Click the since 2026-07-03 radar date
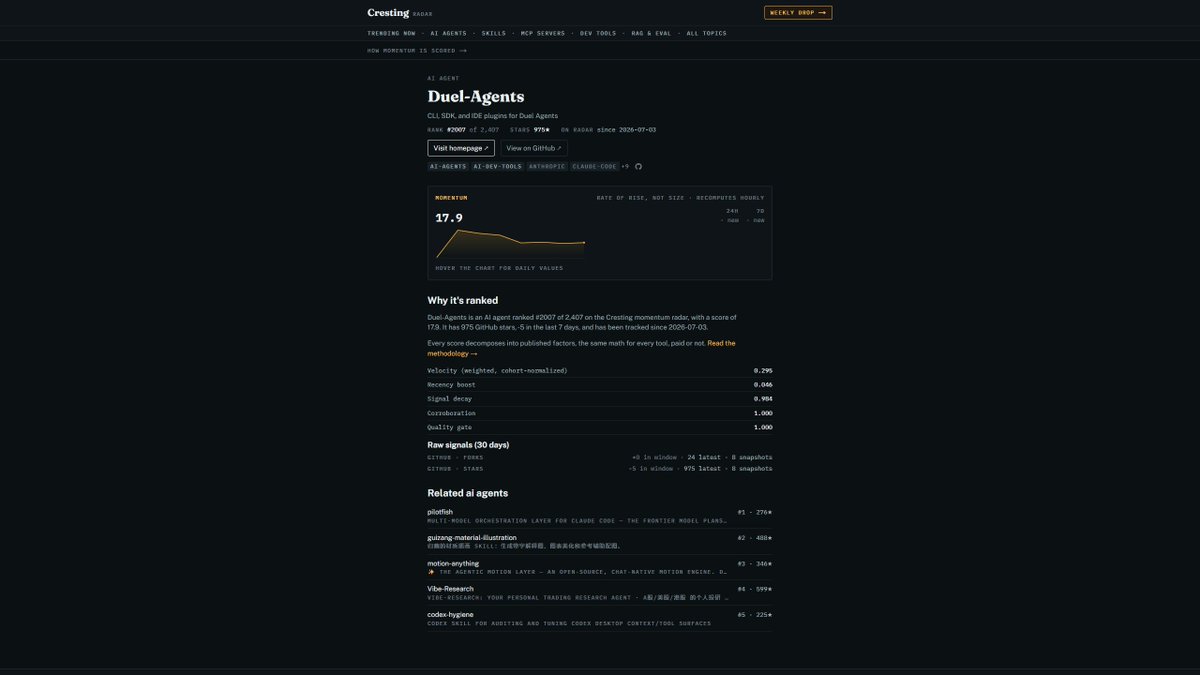This screenshot has height=675, width=1200. (x=628, y=130)
